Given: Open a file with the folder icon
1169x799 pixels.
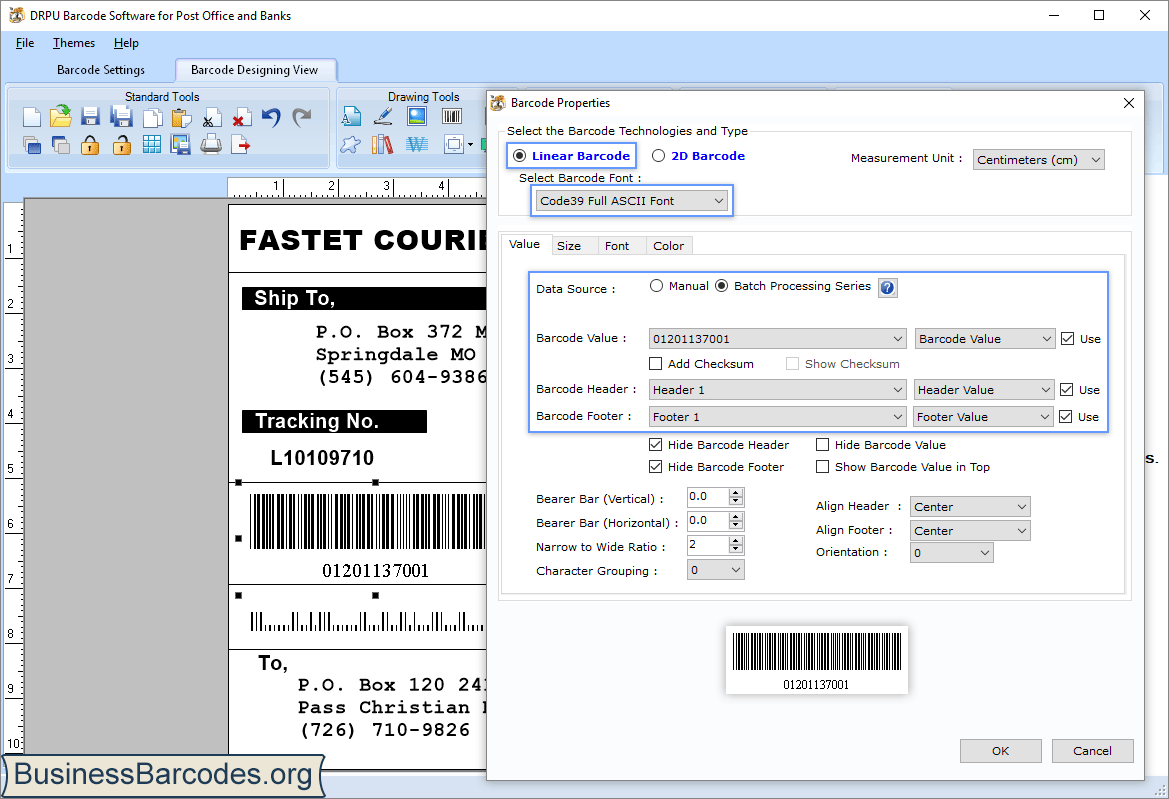Looking at the screenshot, I should point(61,116).
